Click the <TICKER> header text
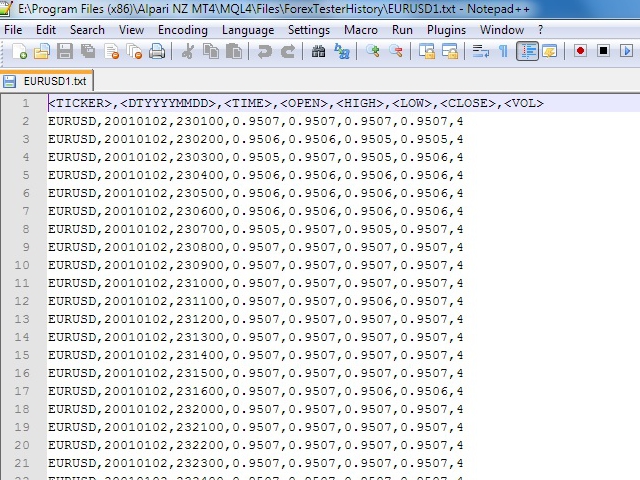The height and width of the screenshot is (480, 640). pos(80,103)
